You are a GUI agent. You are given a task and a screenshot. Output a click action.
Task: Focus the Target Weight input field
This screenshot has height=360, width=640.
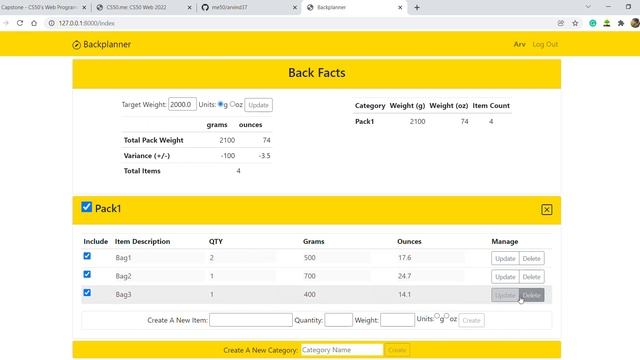click(182, 104)
